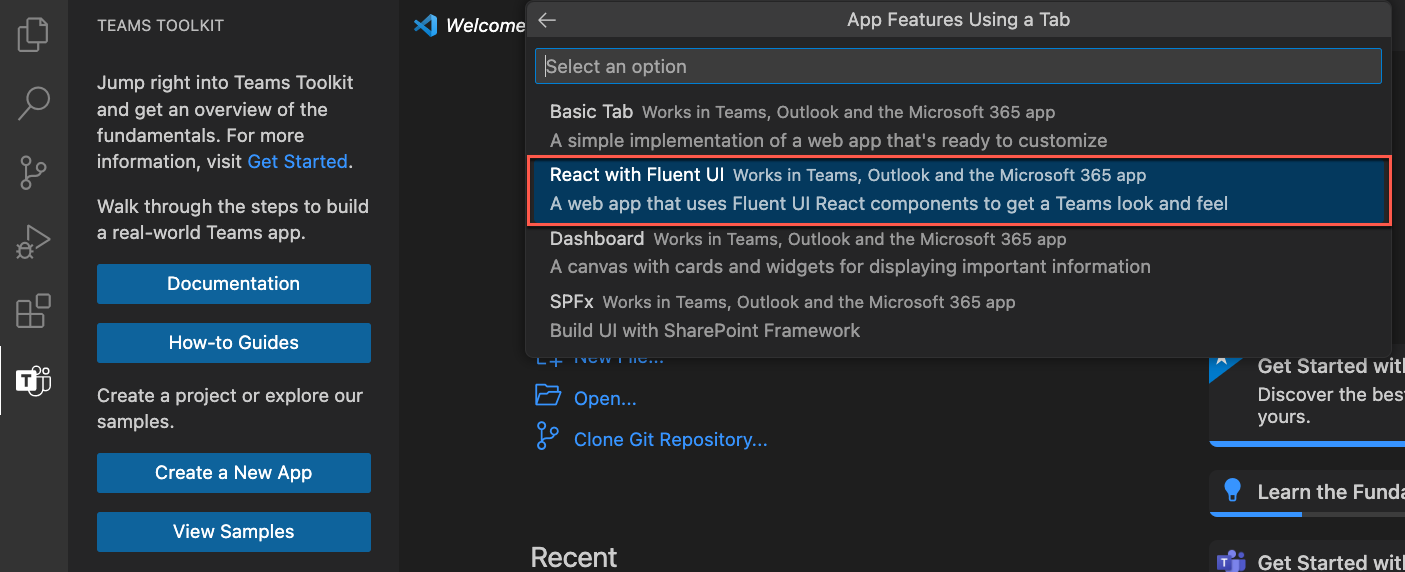Click the Documentation button
The width and height of the screenshot is (1405, 572).
(234, 284)
